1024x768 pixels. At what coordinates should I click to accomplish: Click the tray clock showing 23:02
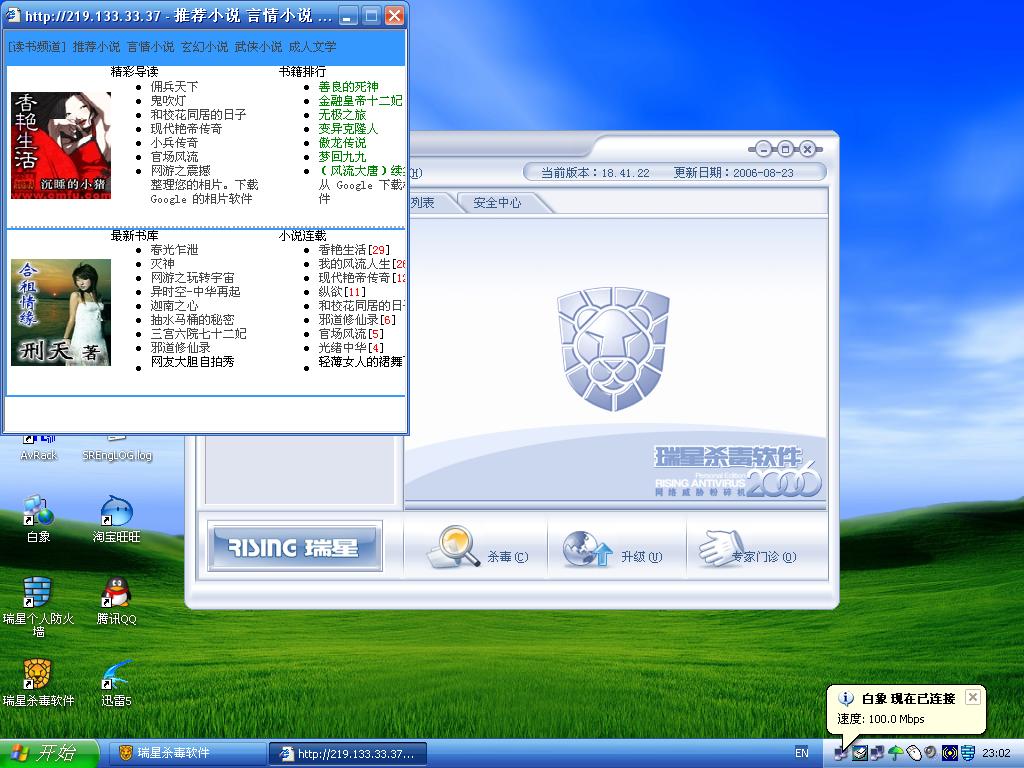click(x=996, y=753)
